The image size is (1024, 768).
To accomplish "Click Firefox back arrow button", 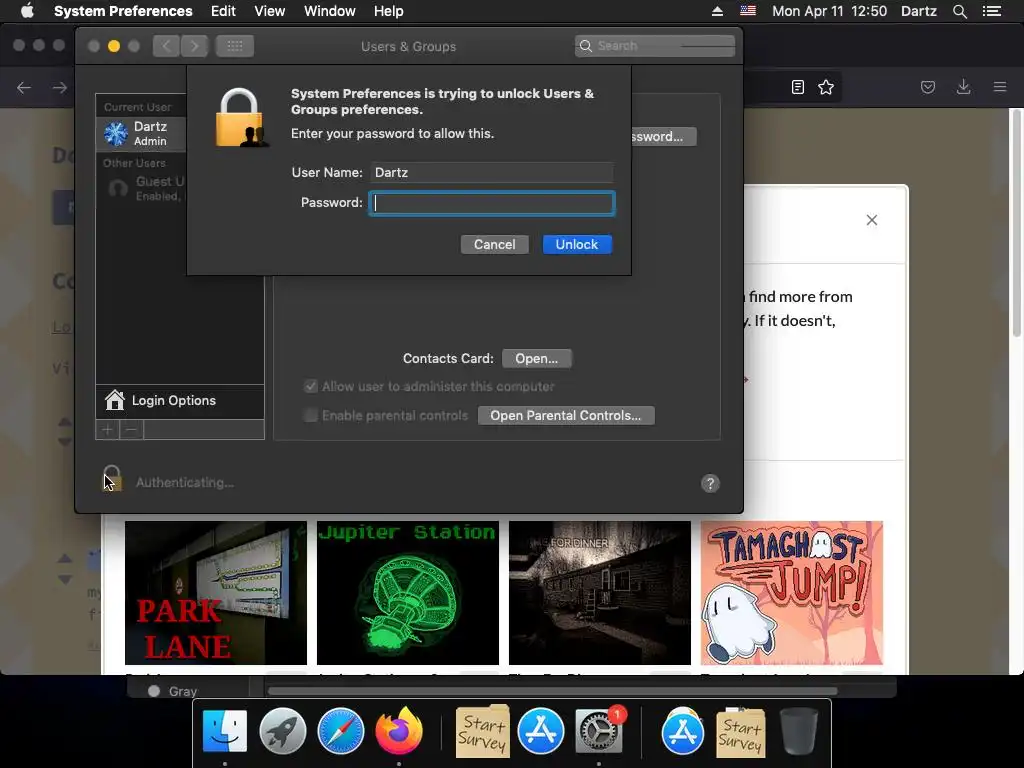I will pyautogui.click(x=24, y=88).
